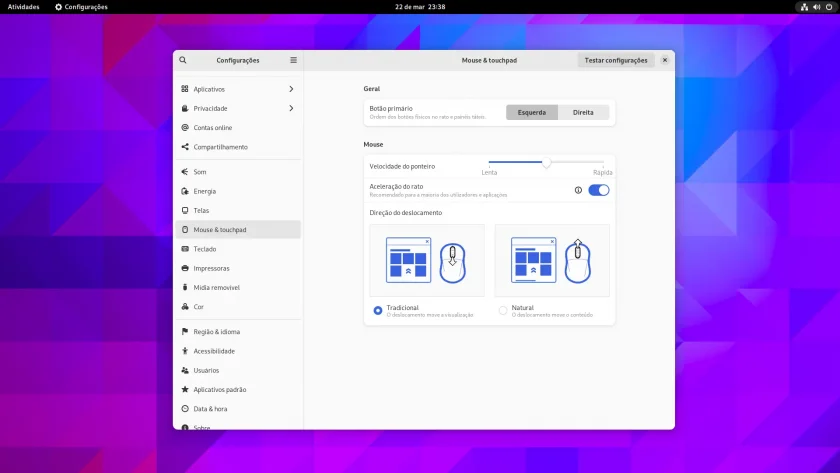
Task: Click the info icon beside Aceleração do rato
Action: (578, 190)
